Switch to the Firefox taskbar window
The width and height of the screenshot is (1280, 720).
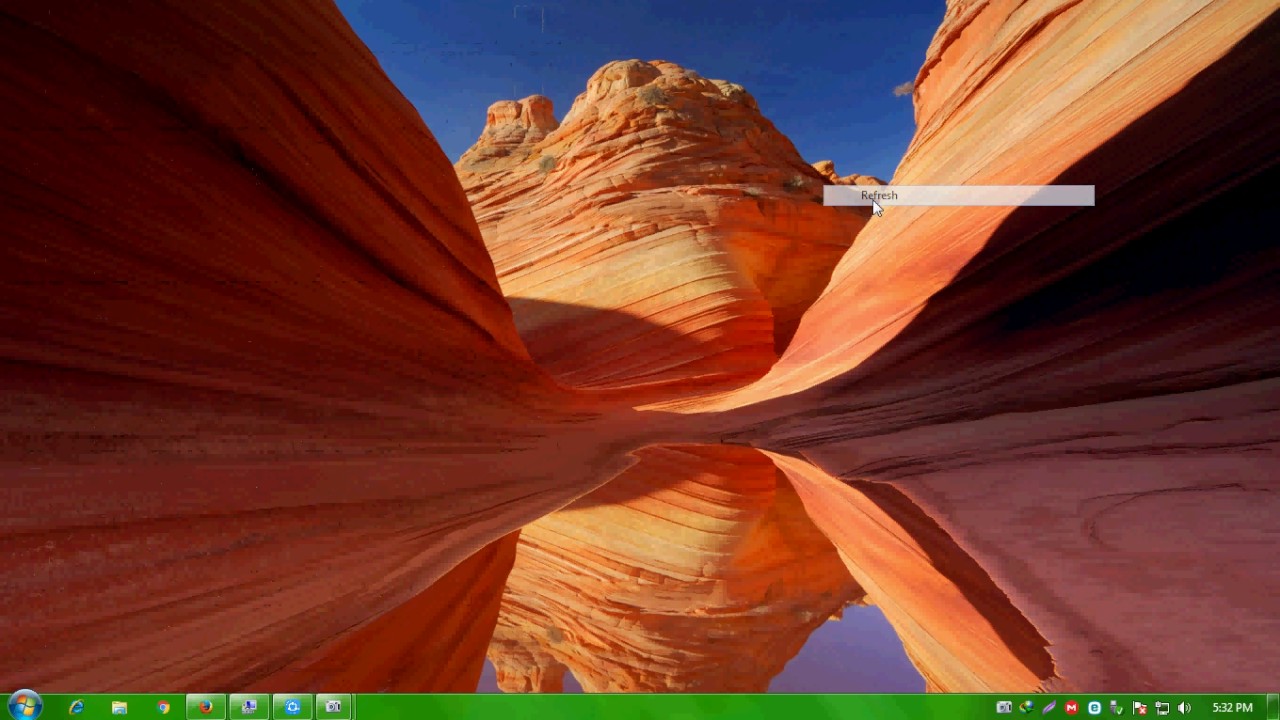coord(206,707)
